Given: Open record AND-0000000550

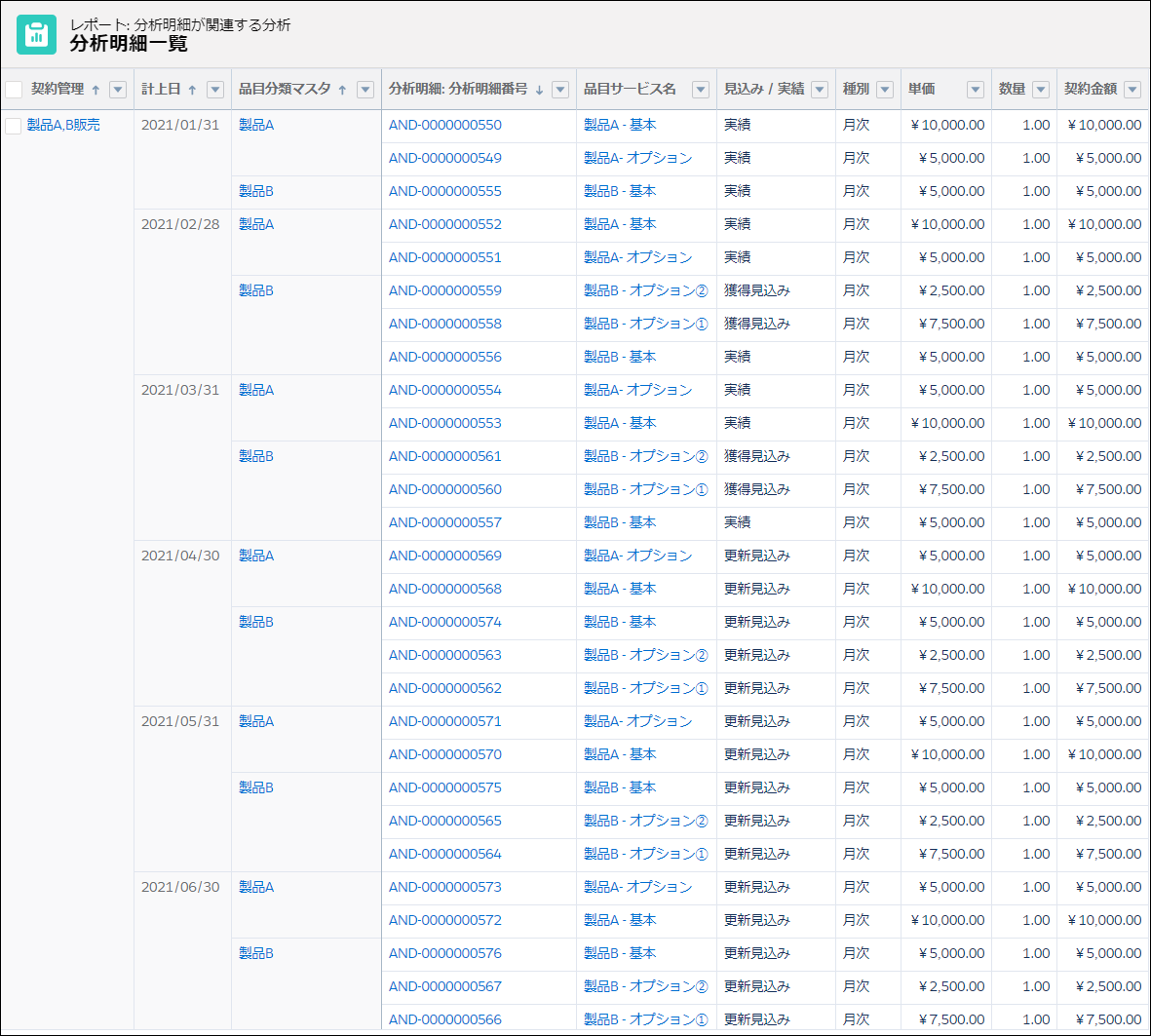Looking at the screenshot, I should click(444, 125).
